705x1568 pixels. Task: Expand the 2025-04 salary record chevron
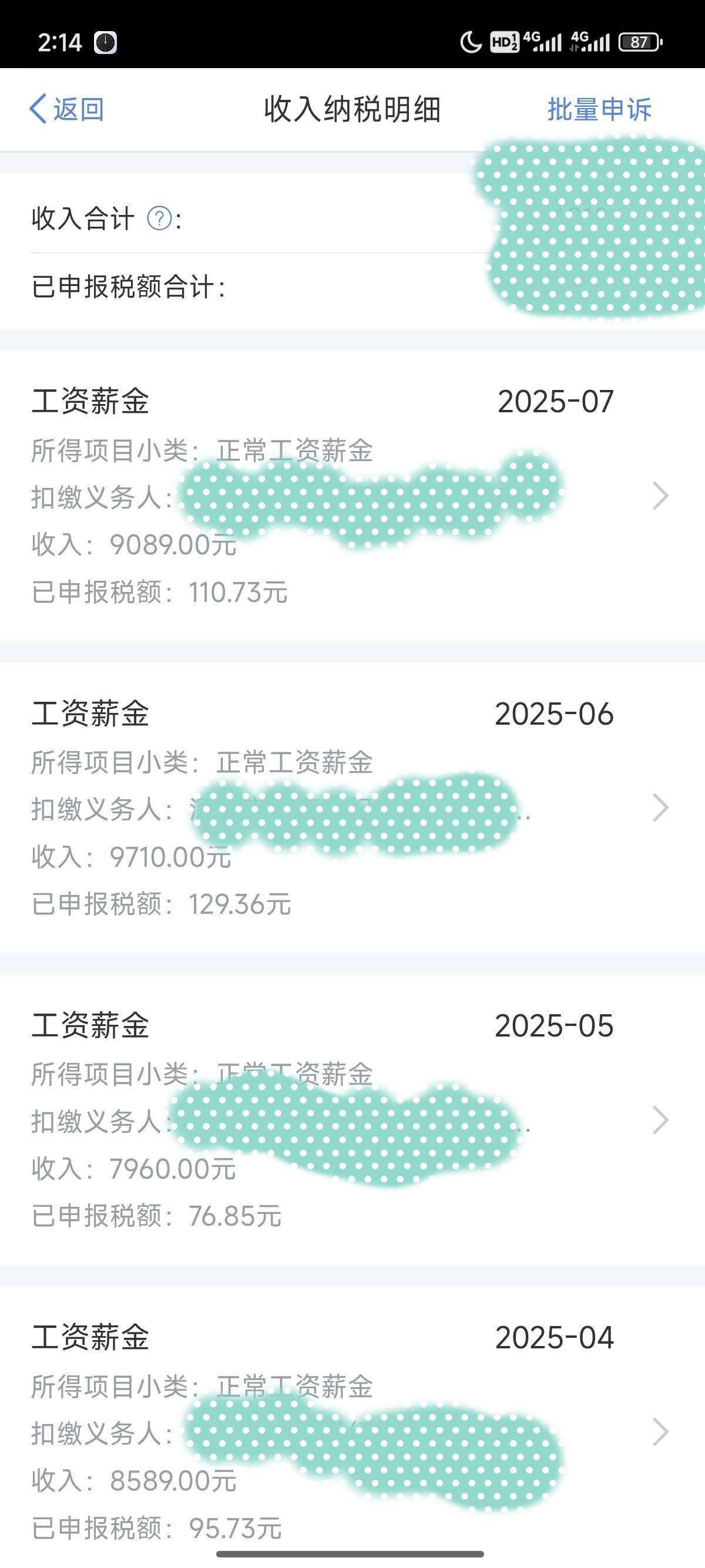tap(660, 1432)
